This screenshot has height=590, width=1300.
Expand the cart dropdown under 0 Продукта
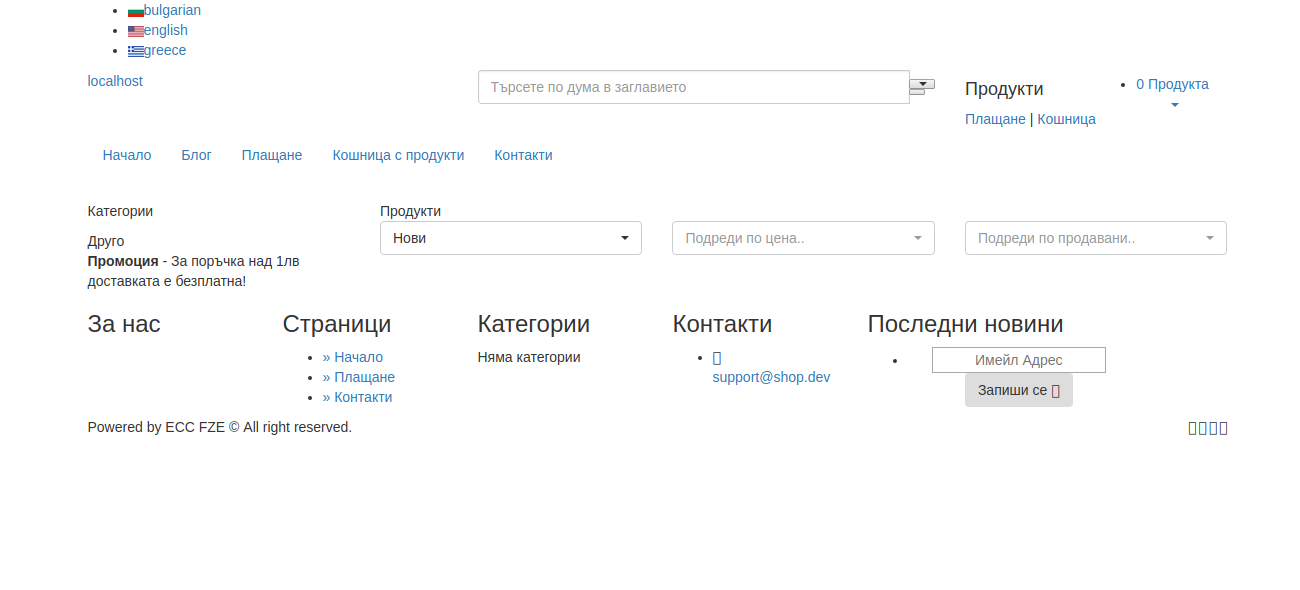(1173, 103)
